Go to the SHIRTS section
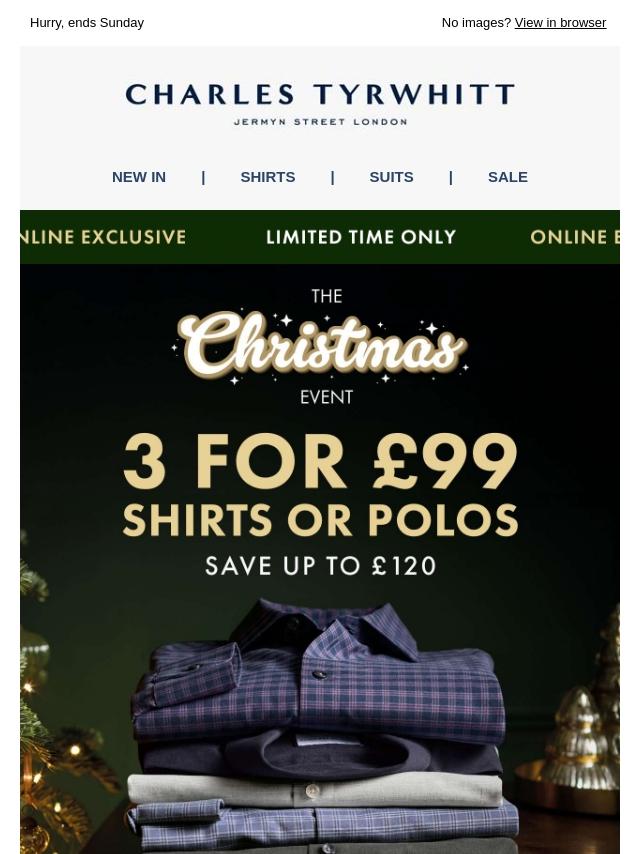The image size is (640, 854). tap(267, 177)
